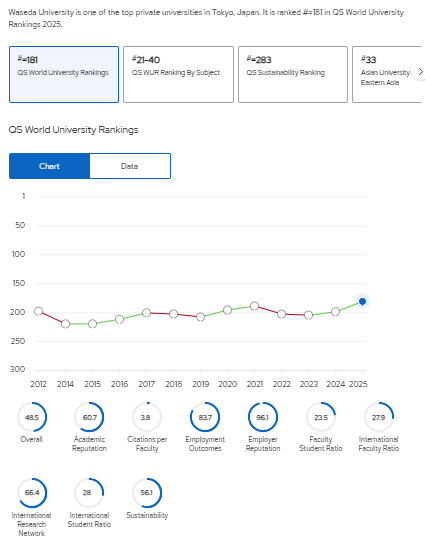Viewport: 426px width, 542px height.
Task: Click the Faculty Student Ratio 23.5 circle
Action: (321, 417)
